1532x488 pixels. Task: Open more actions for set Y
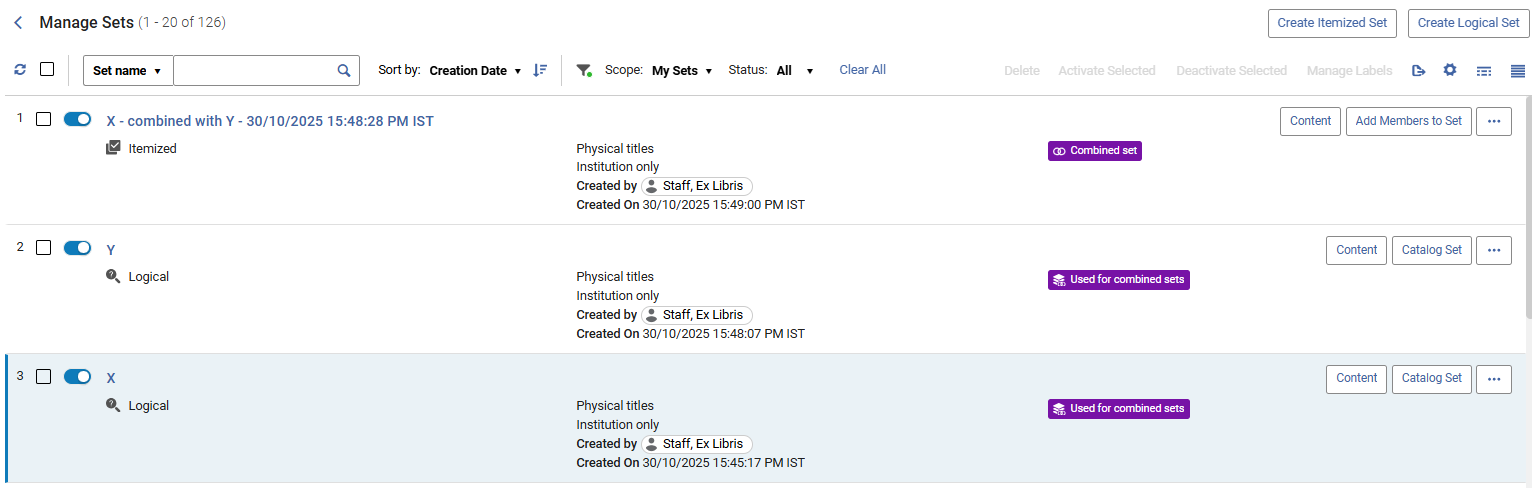(x=1494, y=250)
